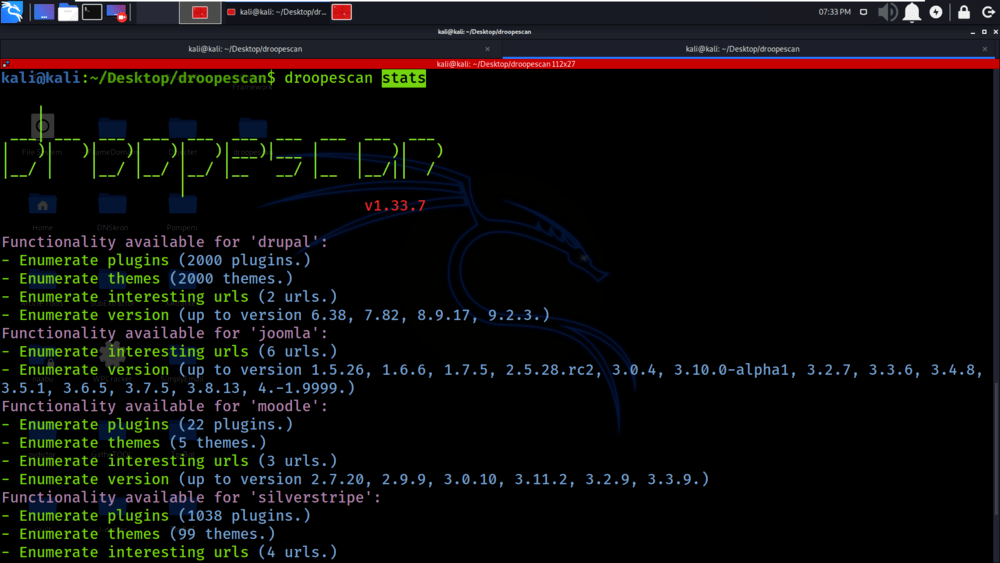This screenshot has width=1000, height=563.
Task: Open the 07:33 PM clock
Action: pyautogui.click(x=834, y=12)
